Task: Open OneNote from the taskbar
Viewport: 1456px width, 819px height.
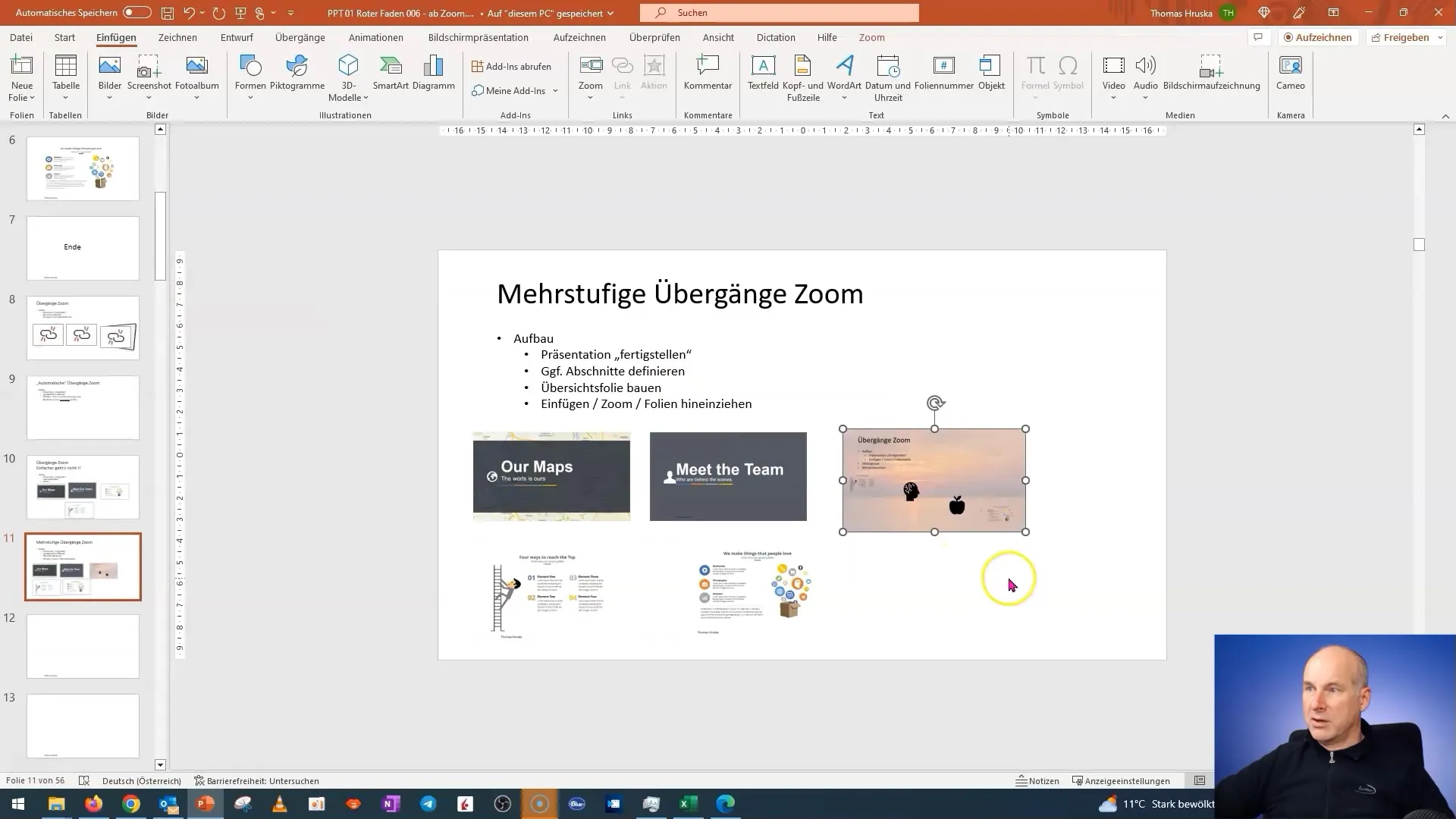Action: [391, 804]
